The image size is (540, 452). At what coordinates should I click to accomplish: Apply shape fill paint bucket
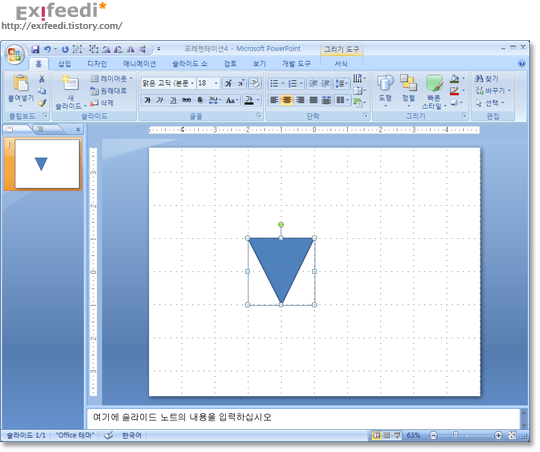455,79
